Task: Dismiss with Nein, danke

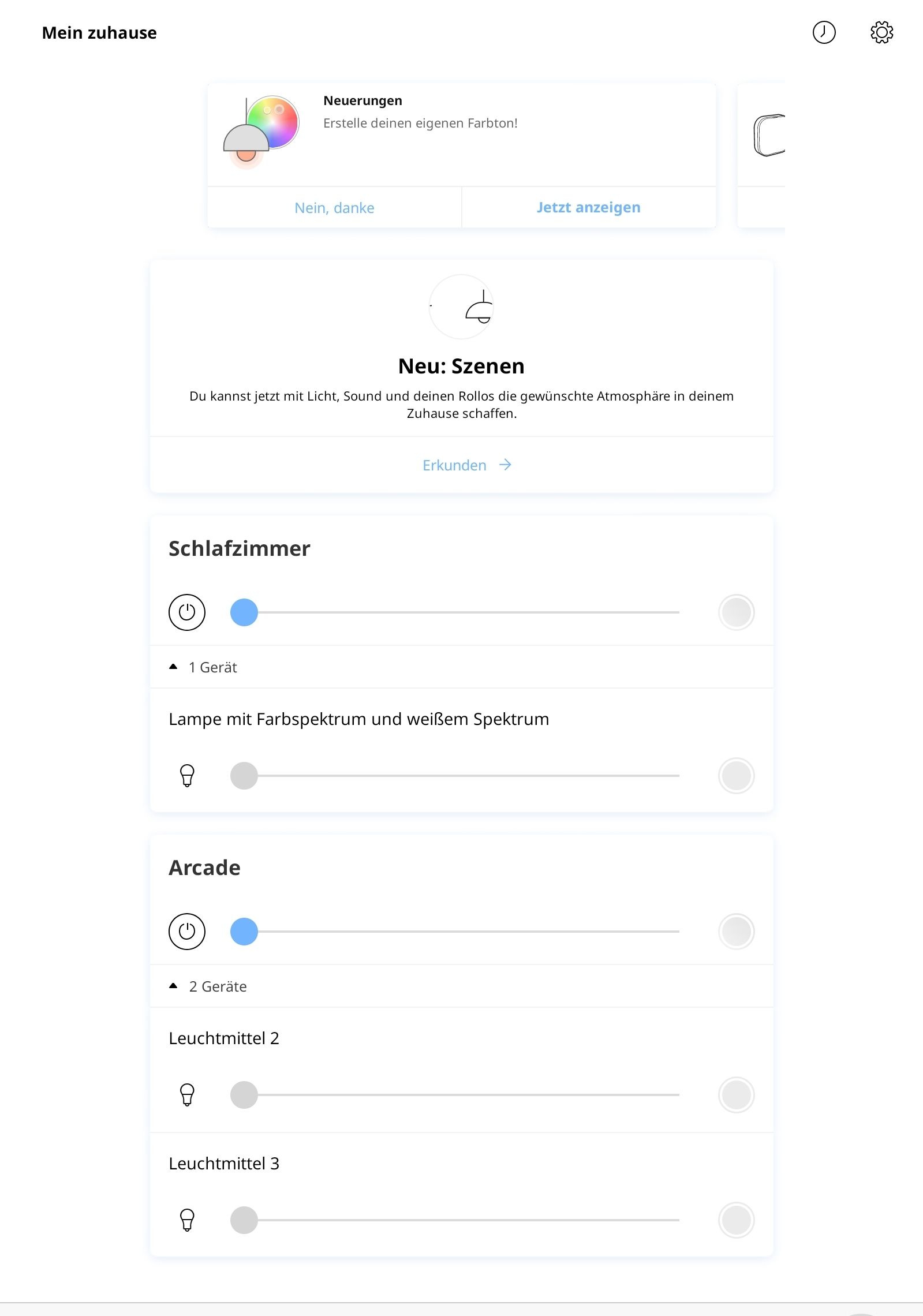Action: [334, 208]
